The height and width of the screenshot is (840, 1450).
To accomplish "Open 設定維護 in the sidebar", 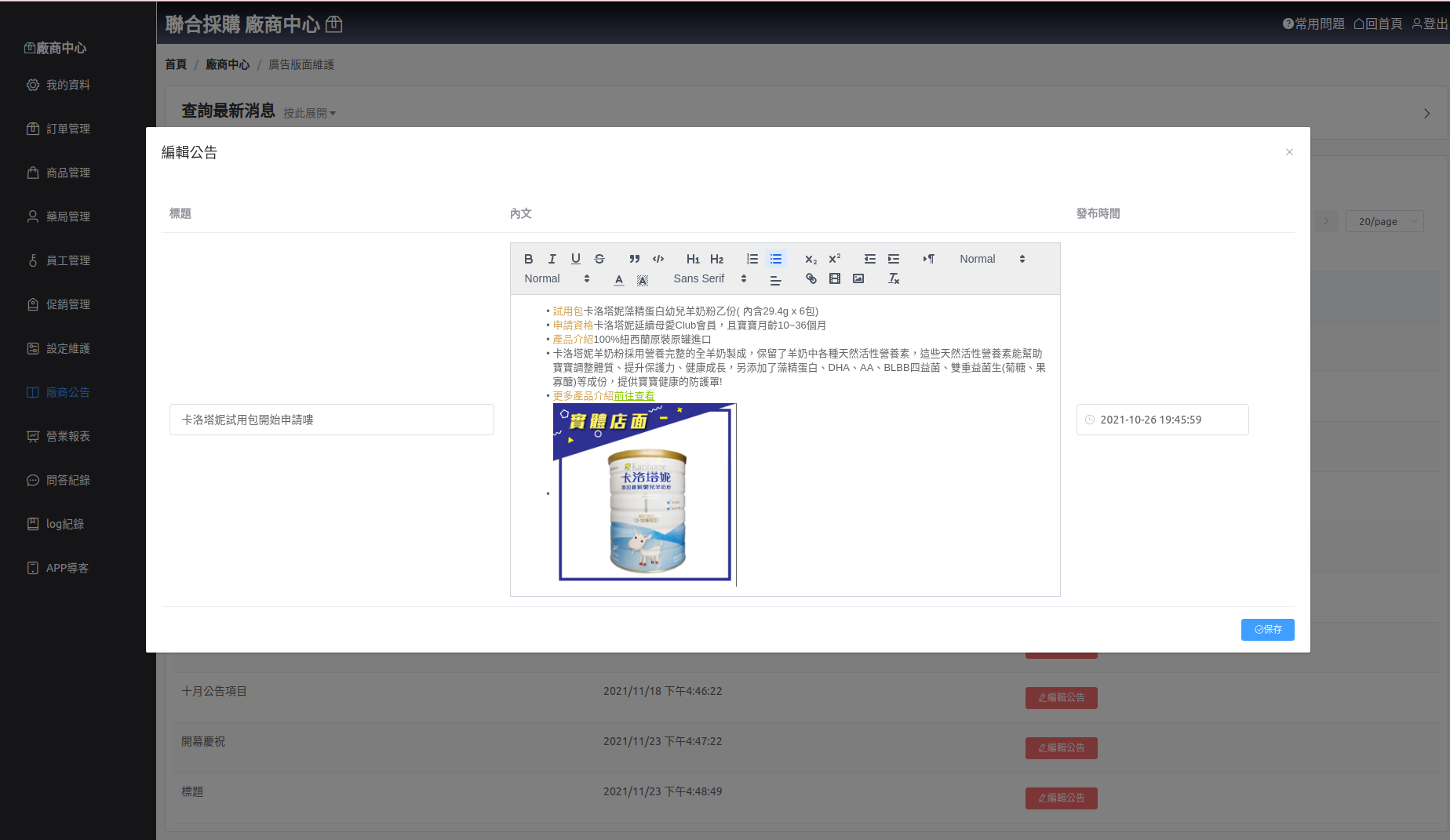I will [68, 348].
